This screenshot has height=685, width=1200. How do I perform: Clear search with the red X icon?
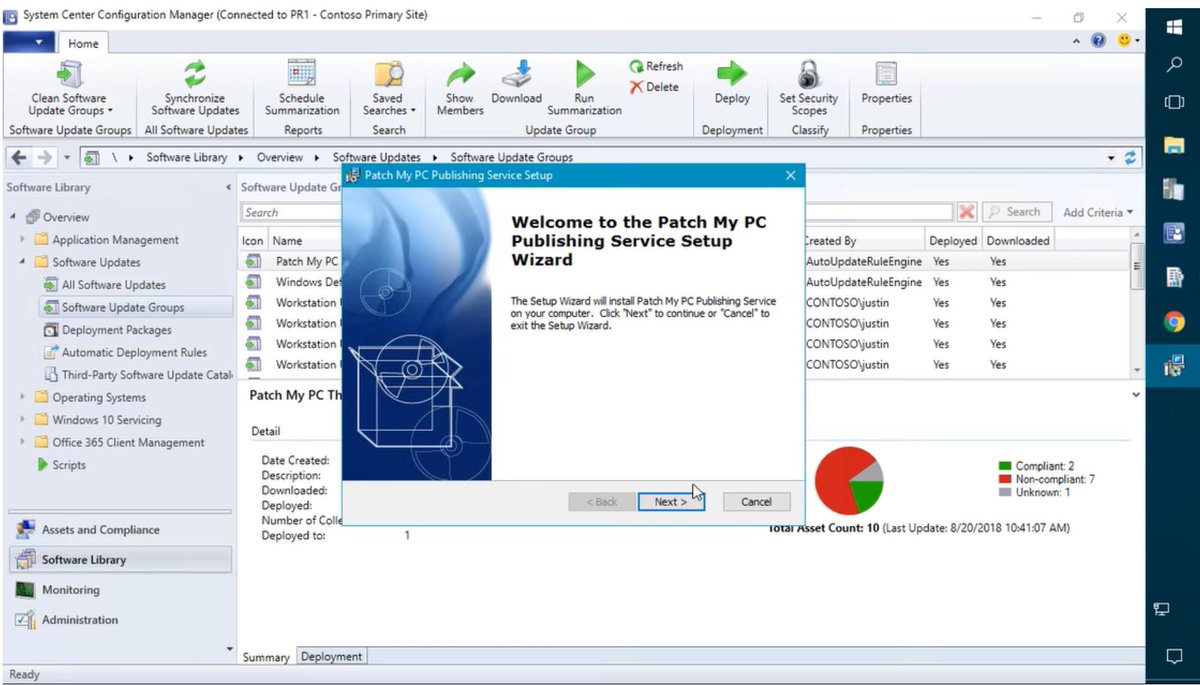[966, 212]
